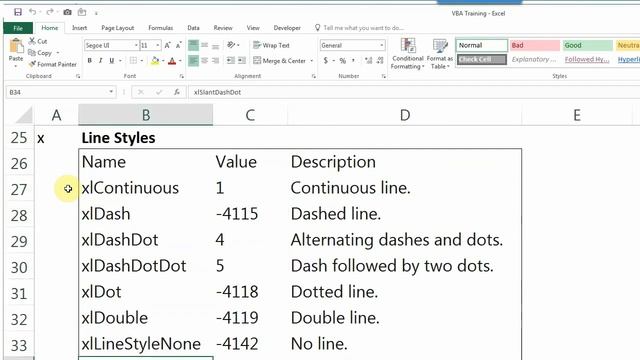Switch to the Formulas tab
This screenshot has width=640, height=360.
tap(160, 28)
